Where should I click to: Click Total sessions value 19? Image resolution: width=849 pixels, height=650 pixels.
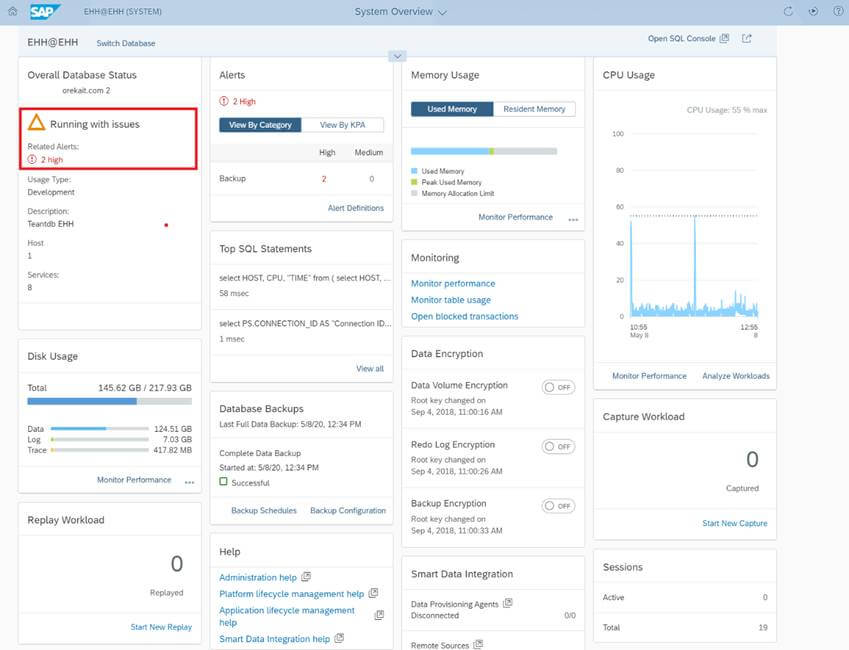pyautogui.click(x=763, y=627)
